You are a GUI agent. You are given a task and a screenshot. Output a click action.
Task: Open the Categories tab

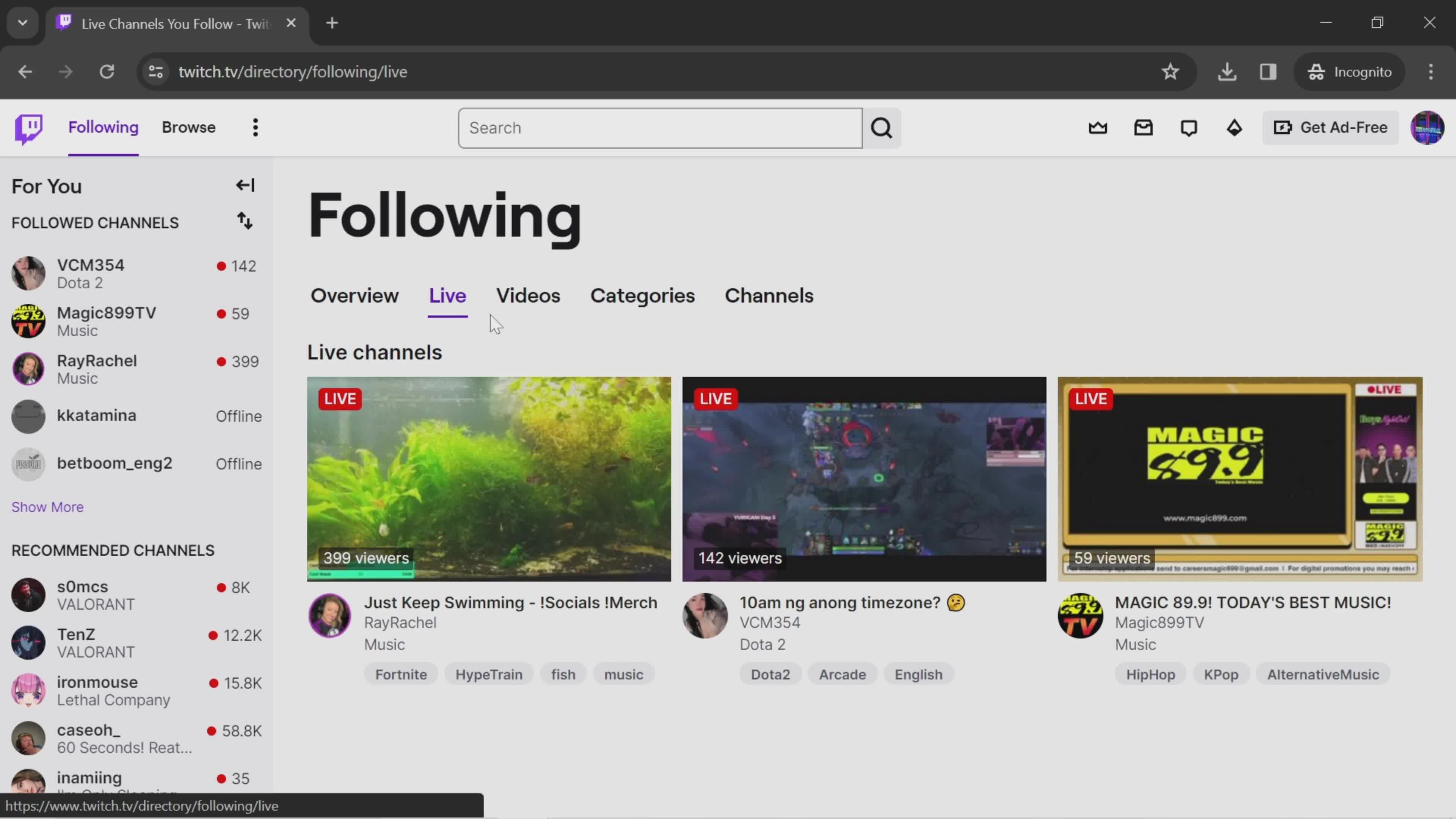click(x=642, y=296)
